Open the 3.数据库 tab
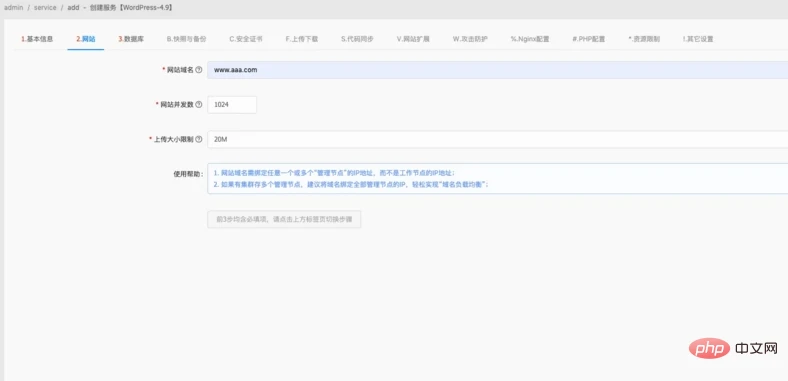 pos(131,39)
